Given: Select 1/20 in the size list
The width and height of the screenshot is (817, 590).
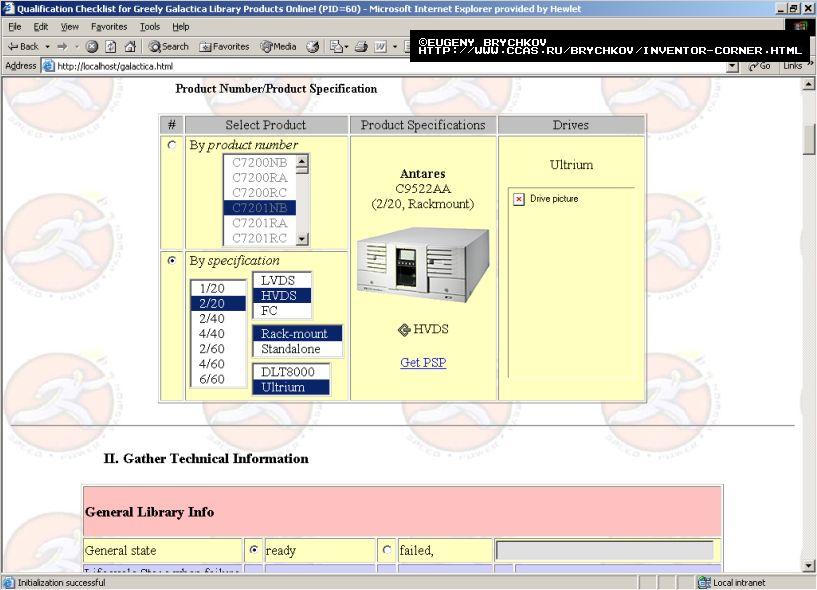Looking at the screenshot, I should (218, 288).
